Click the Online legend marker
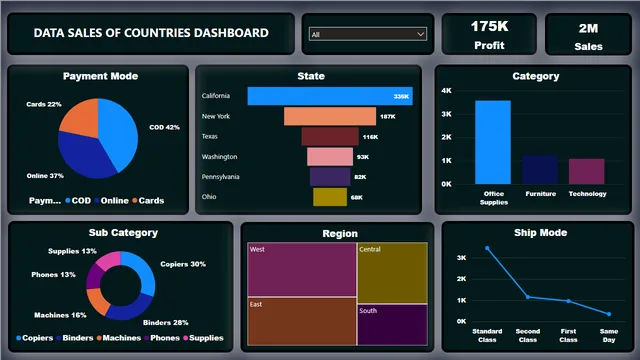 pos(97,200)
